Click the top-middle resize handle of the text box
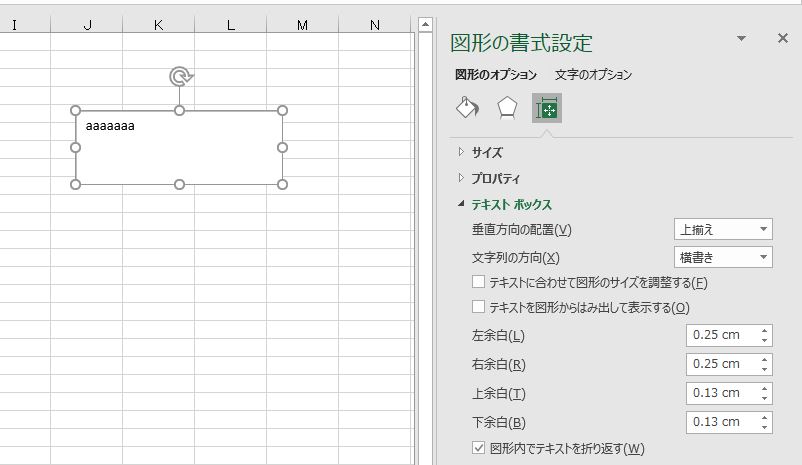802x465 pixels. 179,110
